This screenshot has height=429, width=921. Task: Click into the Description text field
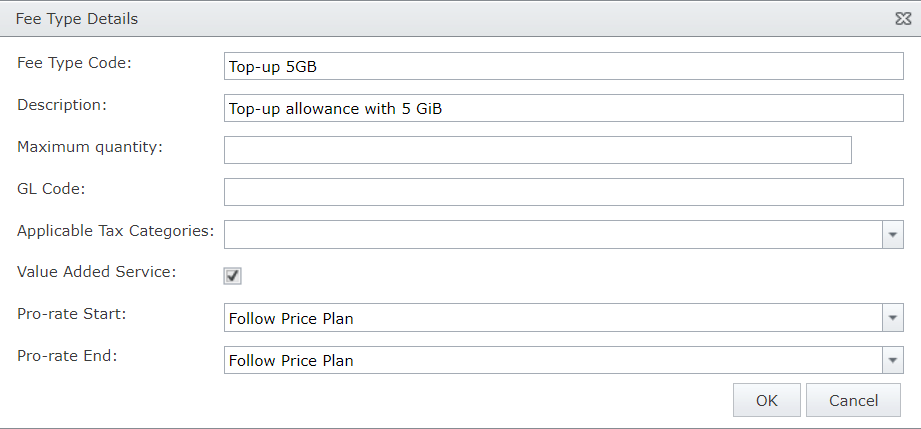(563, 108)
